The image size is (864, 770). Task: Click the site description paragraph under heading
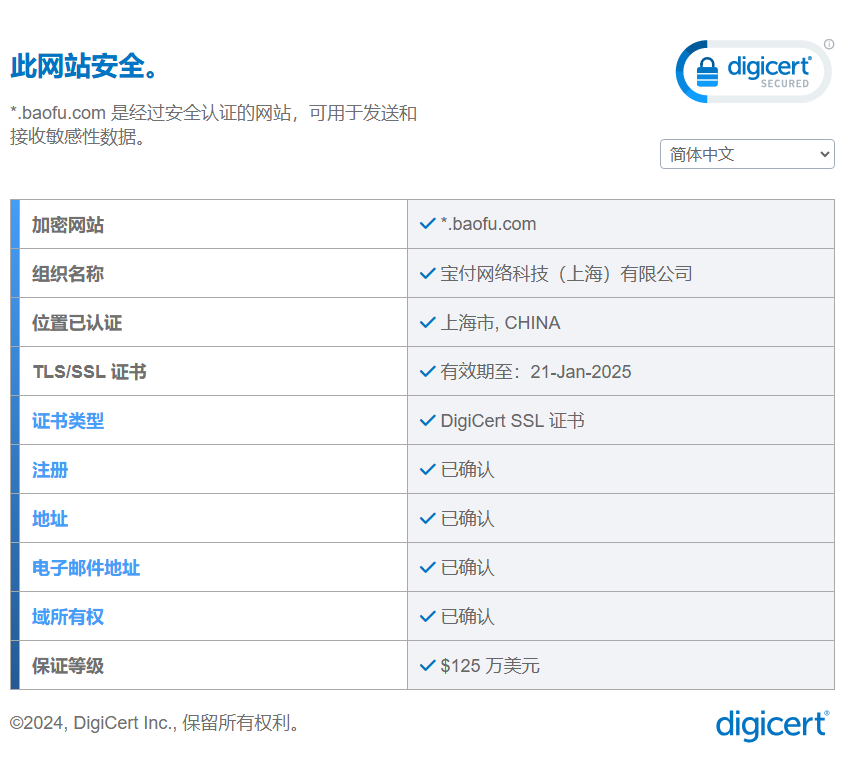pyautogui.click(x=213, y=125)
